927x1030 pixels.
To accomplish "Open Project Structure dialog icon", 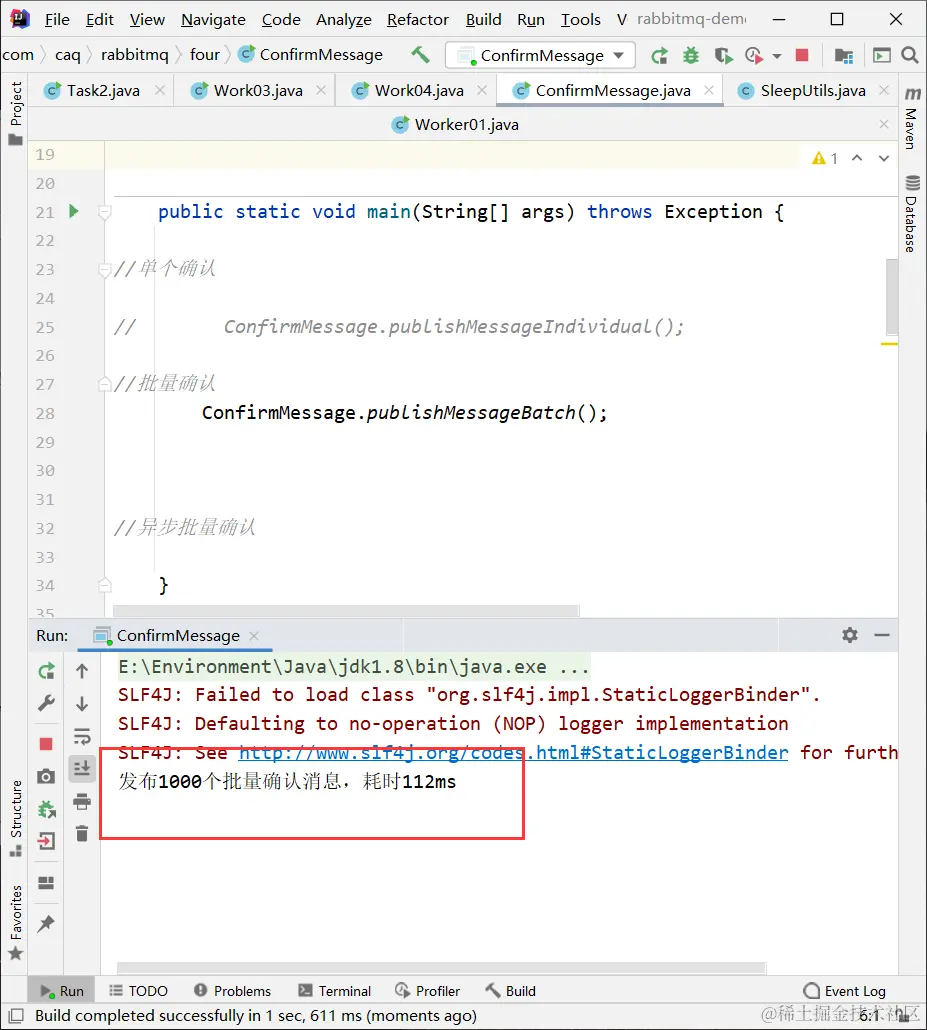I will 844,56.
